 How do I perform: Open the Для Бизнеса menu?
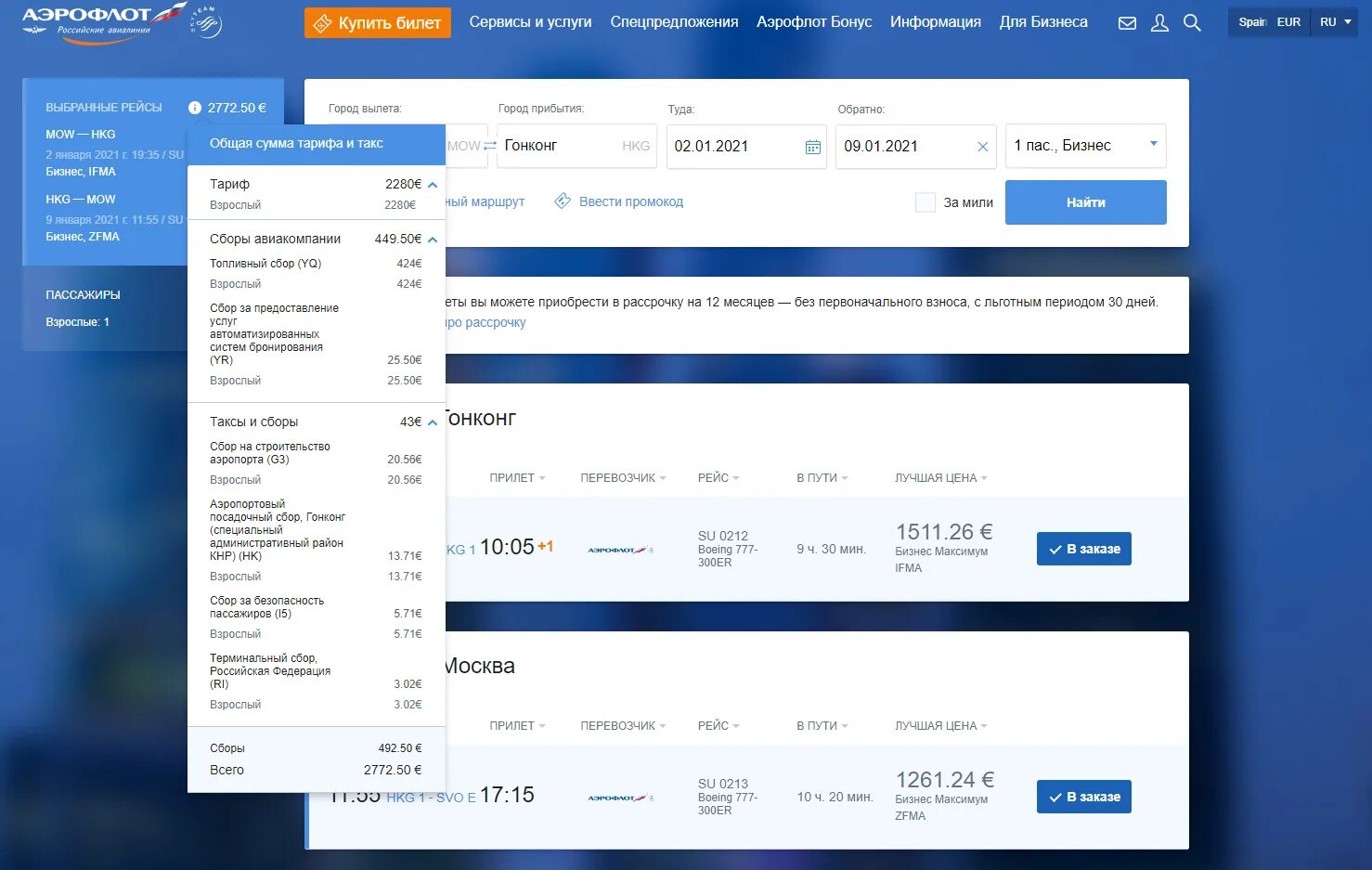[x=1043, y=22]
